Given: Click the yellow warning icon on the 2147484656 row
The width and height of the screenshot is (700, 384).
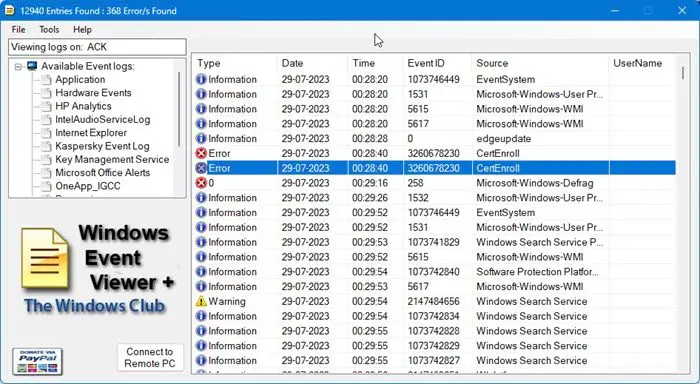Looking at the screenshot, I should tap(201, 301).
